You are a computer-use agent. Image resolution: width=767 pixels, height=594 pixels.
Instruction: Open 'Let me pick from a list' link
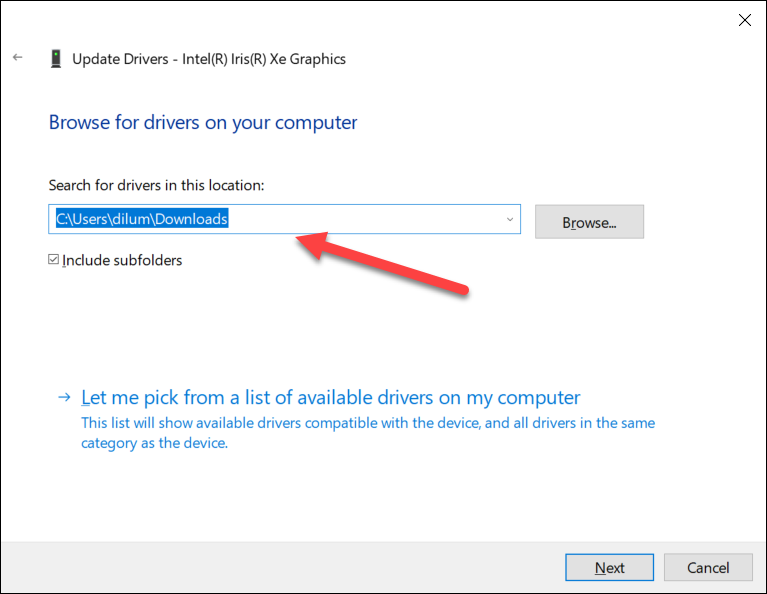pos(330,397)
